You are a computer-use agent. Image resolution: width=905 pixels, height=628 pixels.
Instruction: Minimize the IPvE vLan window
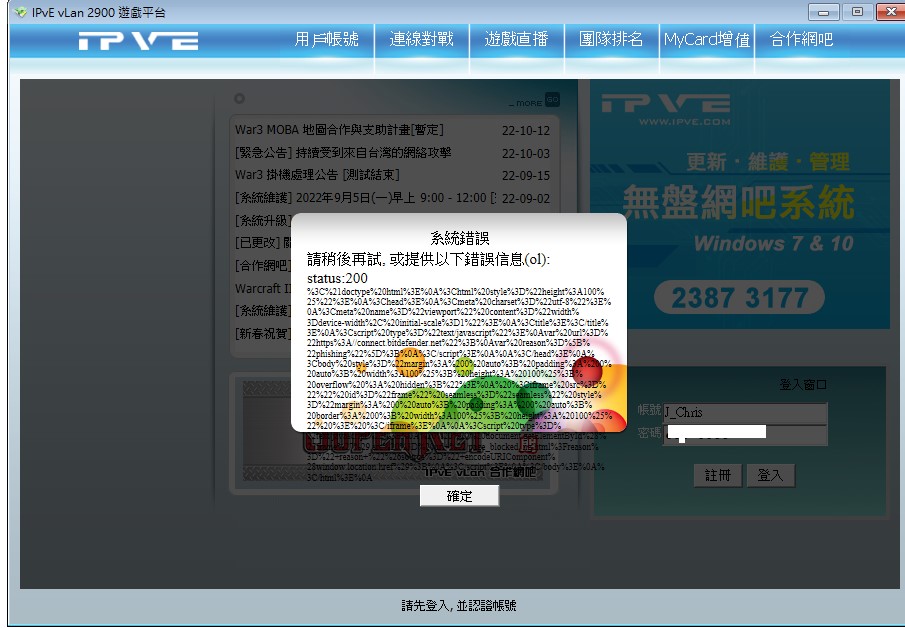coord(824,12)
